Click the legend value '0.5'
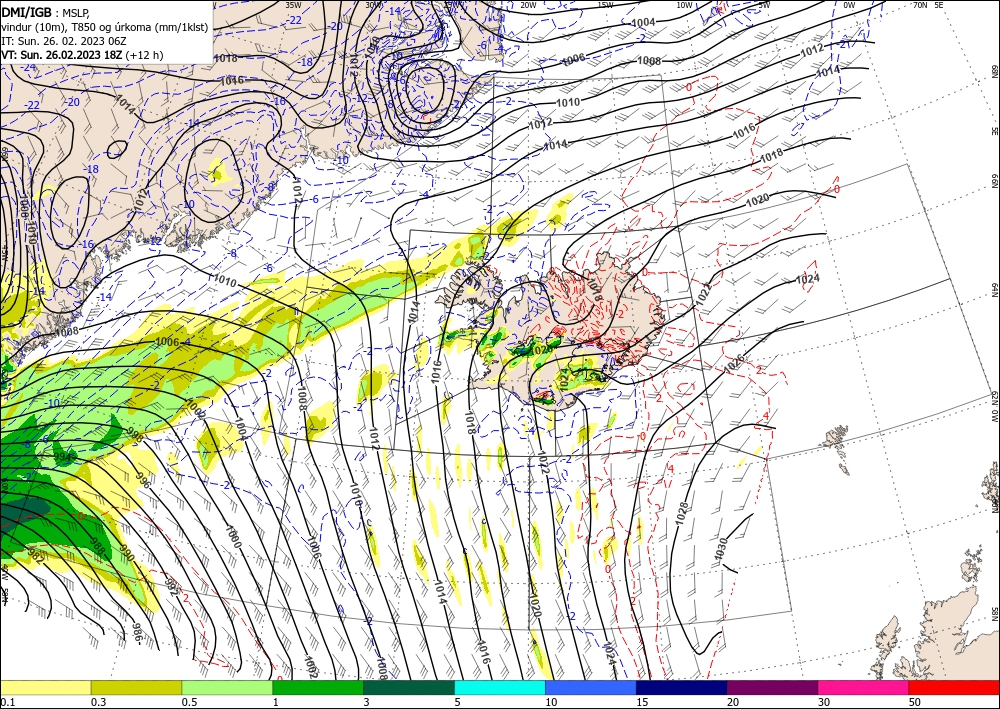1000x709 pixels. pos(189,702)
